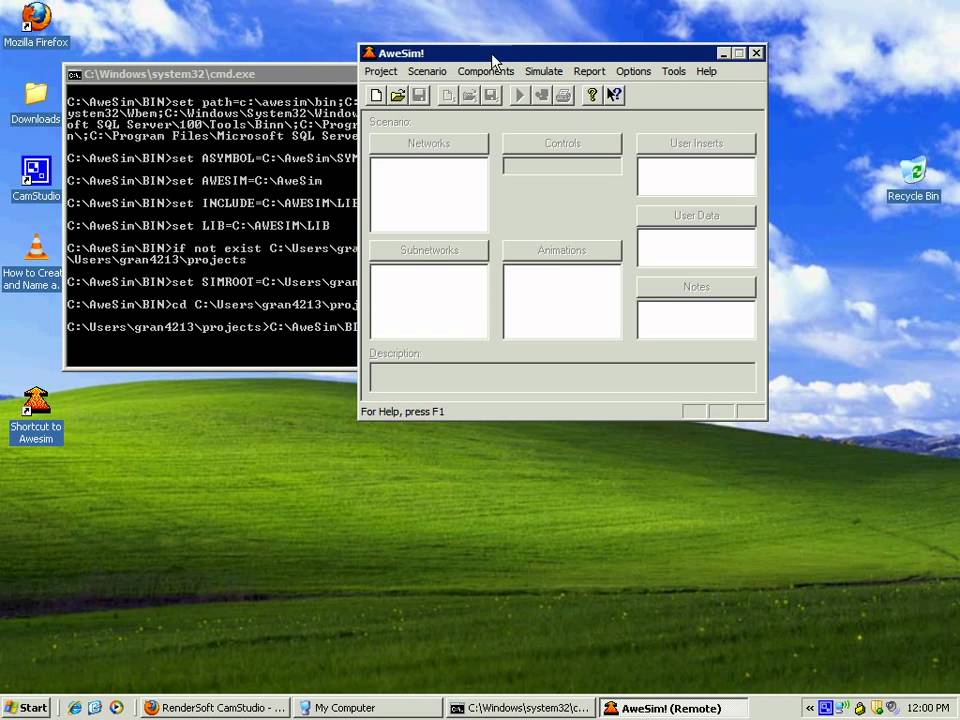Click the Controls button
The image size is (960, 720).
(562, 143)
